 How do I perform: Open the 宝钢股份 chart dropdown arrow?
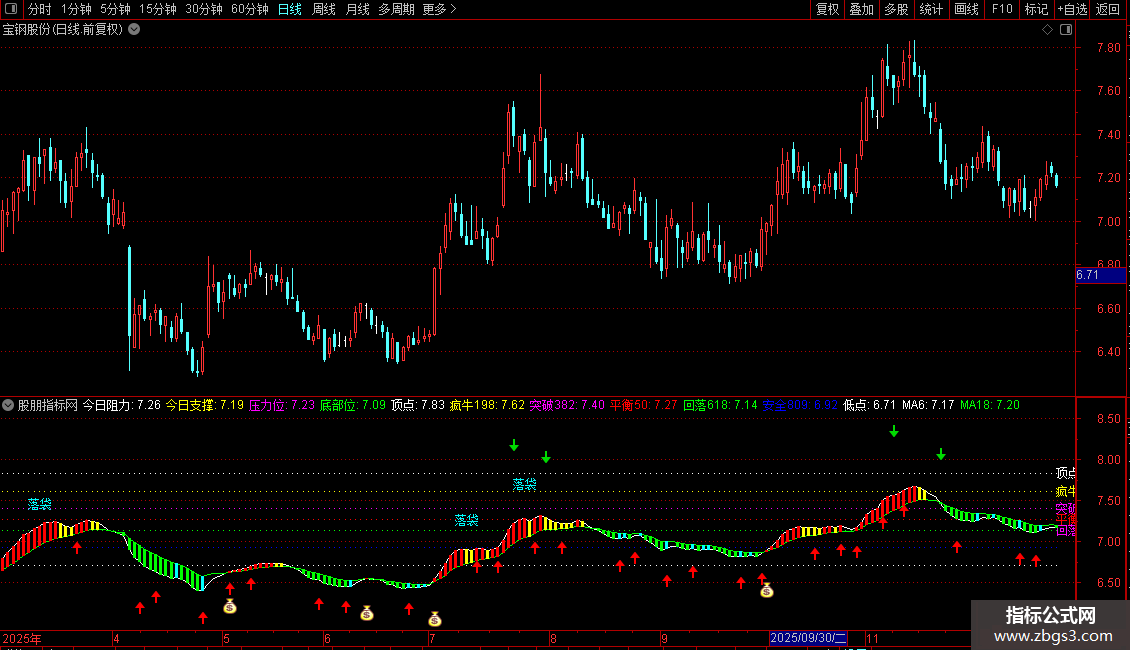pos(134,30)
